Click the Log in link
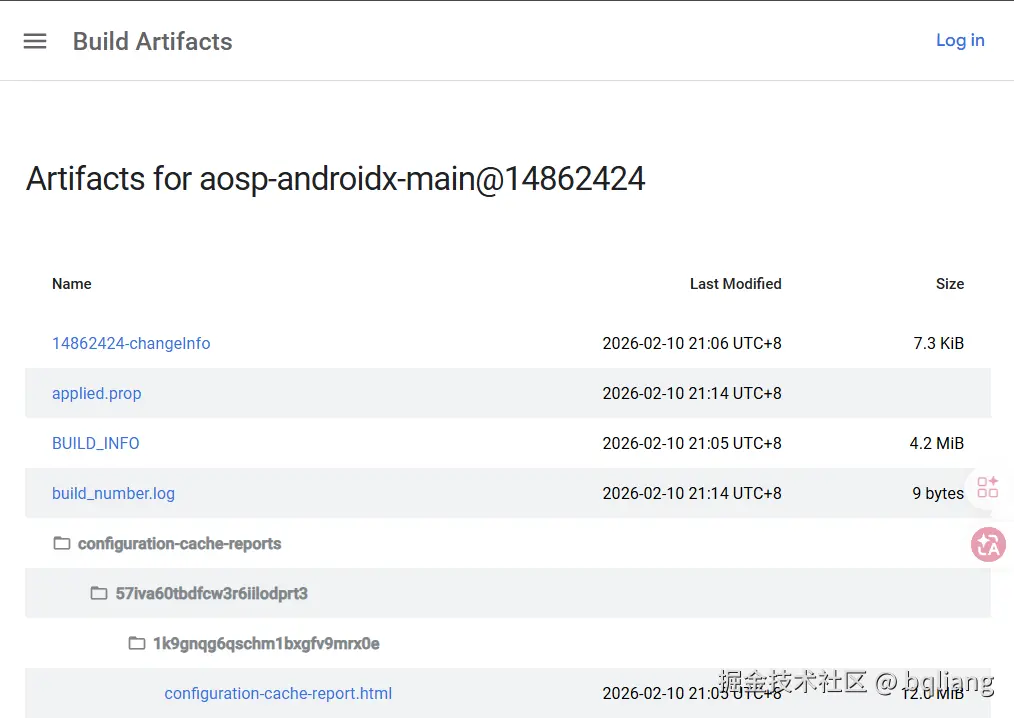Image resolution: width=1014 pixels, height=718 pixels. [x=960, y=40]
